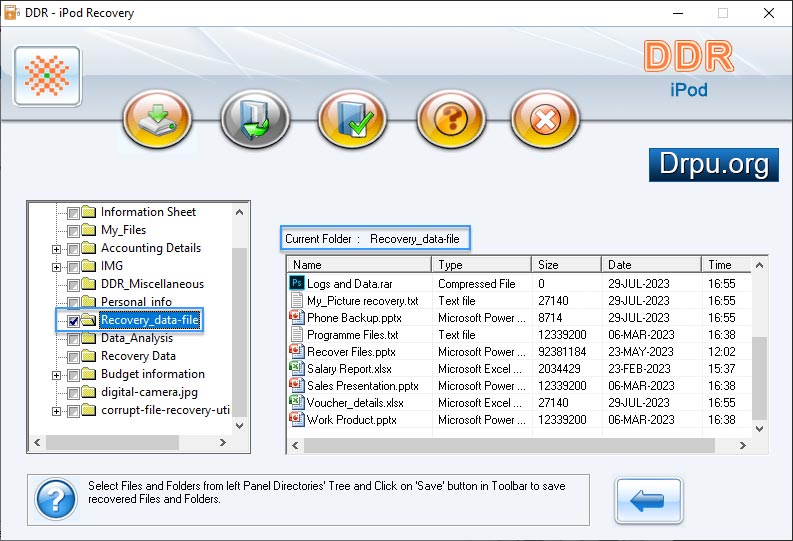Viewport: 793px width, 541px height.
Task: Sort file list by Time column
Action: 727,264
